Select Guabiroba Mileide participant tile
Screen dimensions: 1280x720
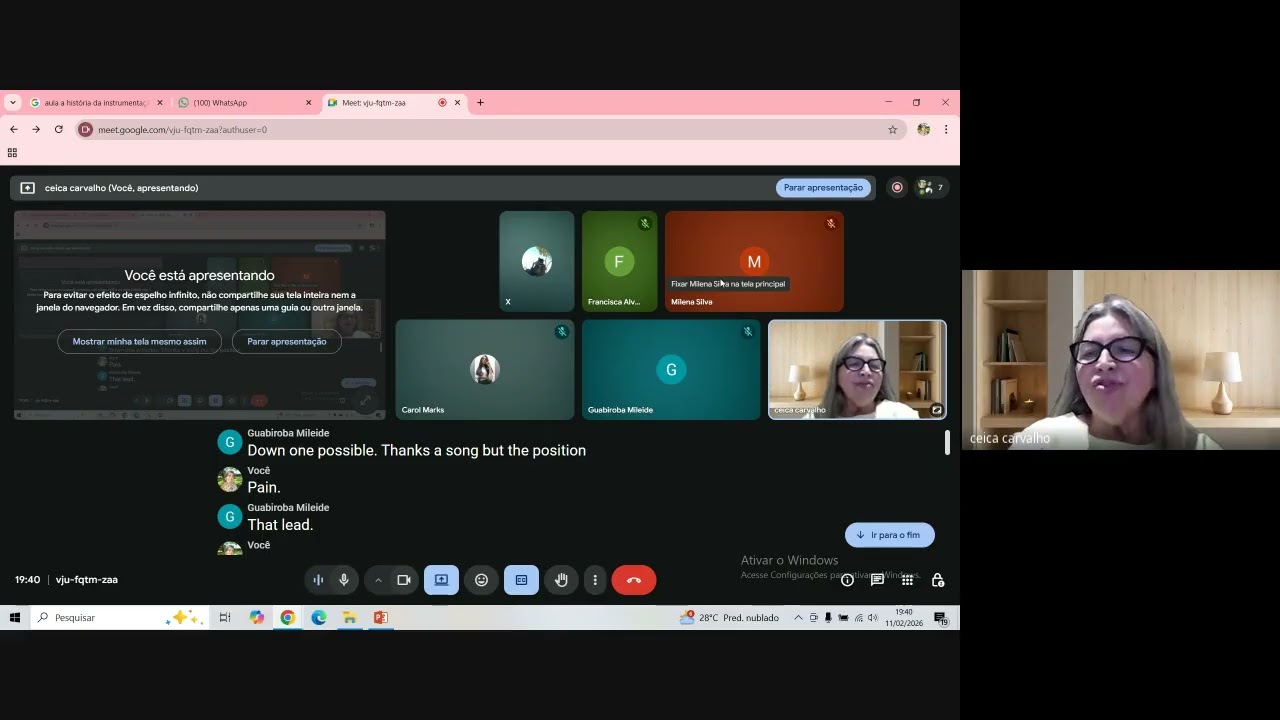tap(671, 370)
